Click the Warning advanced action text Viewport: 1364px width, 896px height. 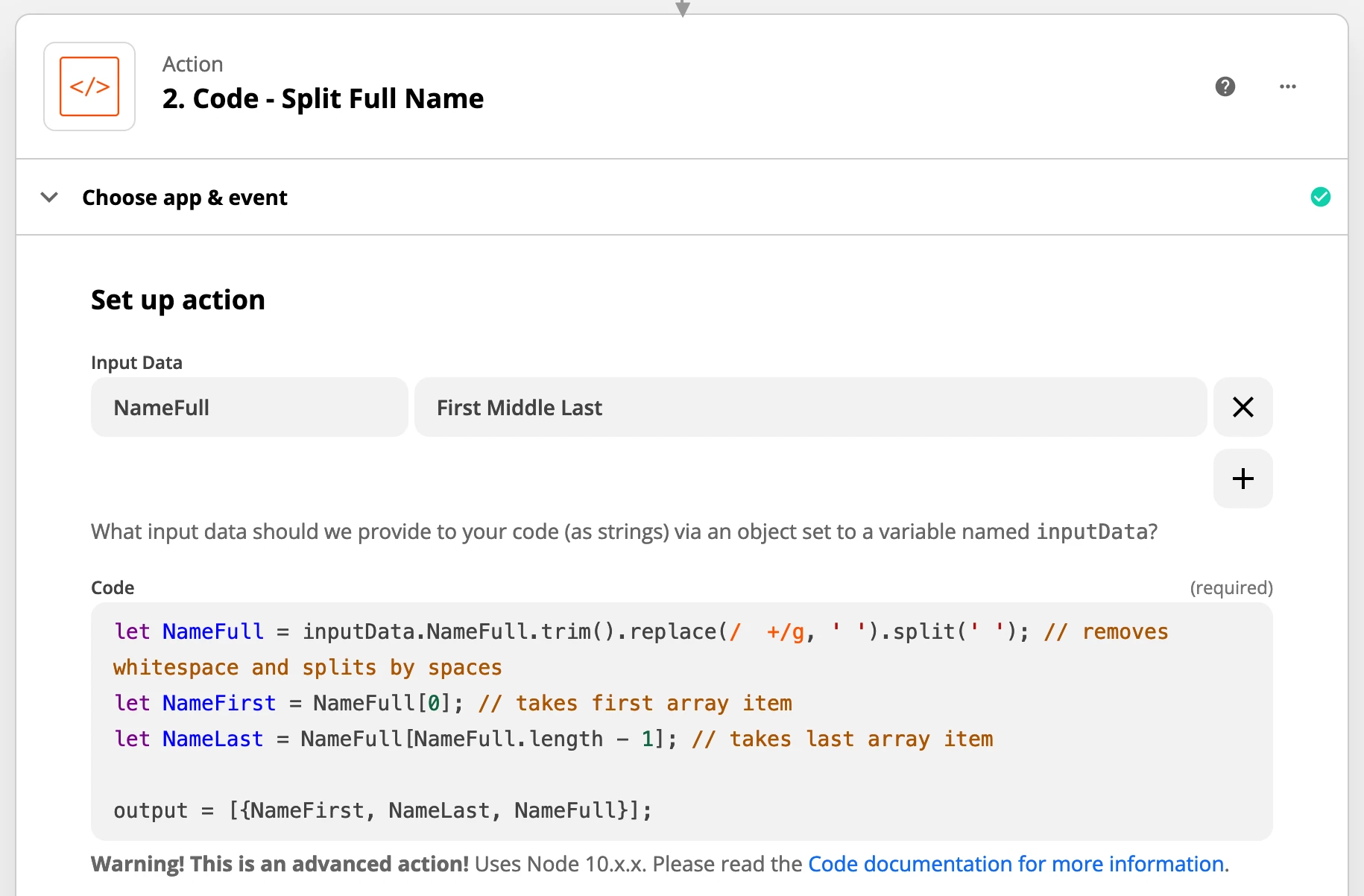coord(278,863)
